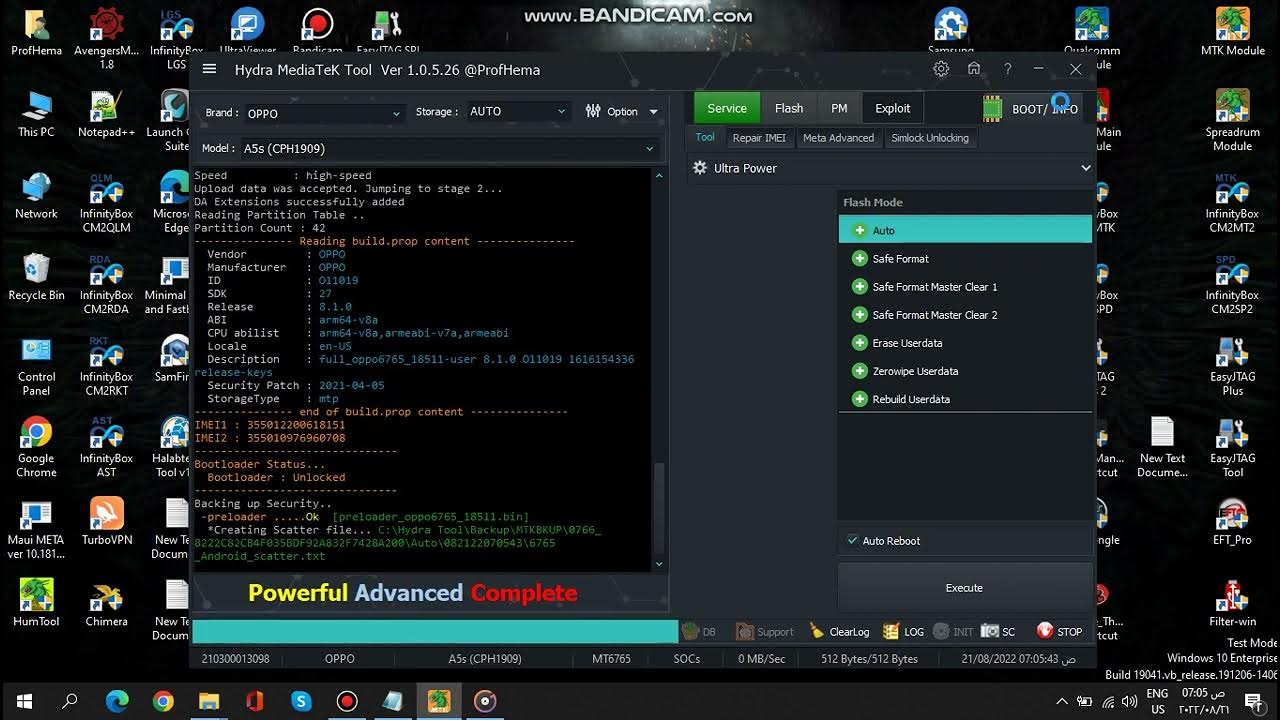The width and height of the screenshot is (1280, 720).
Task: Open the Simlock Unlocking sub-tab
Action: point(930,138)
